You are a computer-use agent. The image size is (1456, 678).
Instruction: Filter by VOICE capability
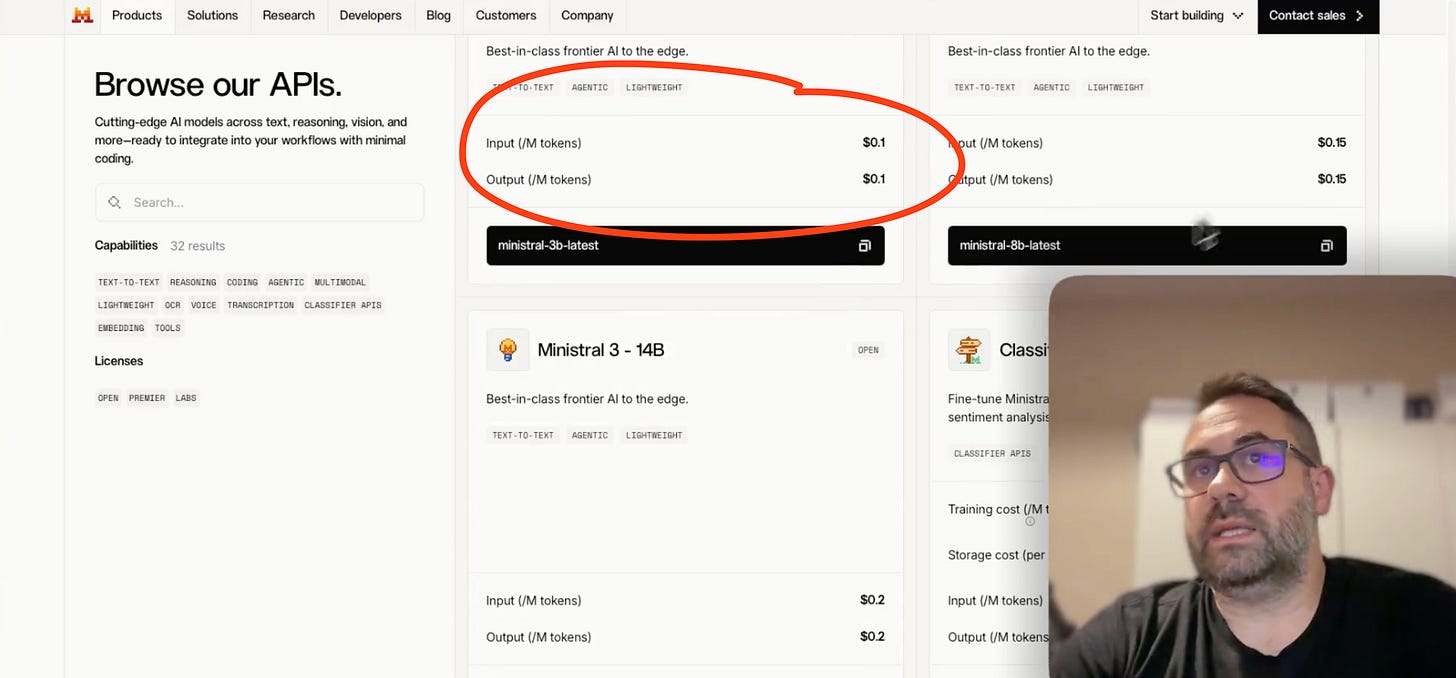click(204, 305)
